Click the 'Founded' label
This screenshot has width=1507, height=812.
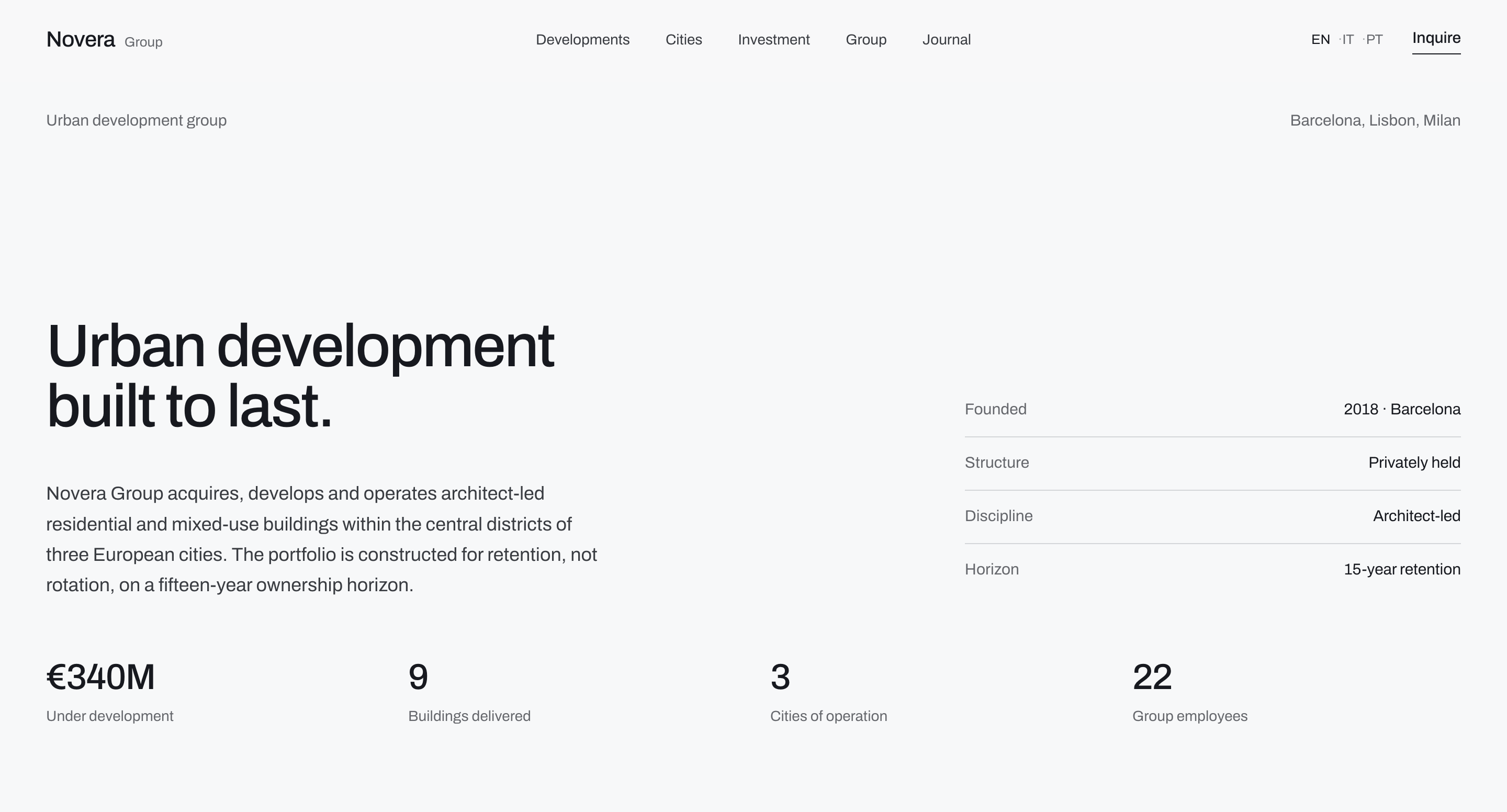pyautogui.click(x=996, y=410)
